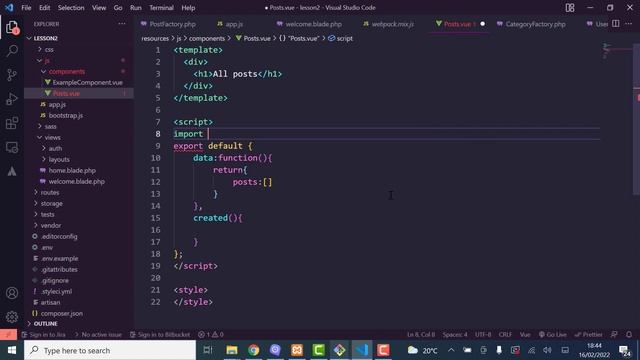Viewport: 640px width, 360px height.
Task: Click Go Live in status bar
Action: (552, 334)
